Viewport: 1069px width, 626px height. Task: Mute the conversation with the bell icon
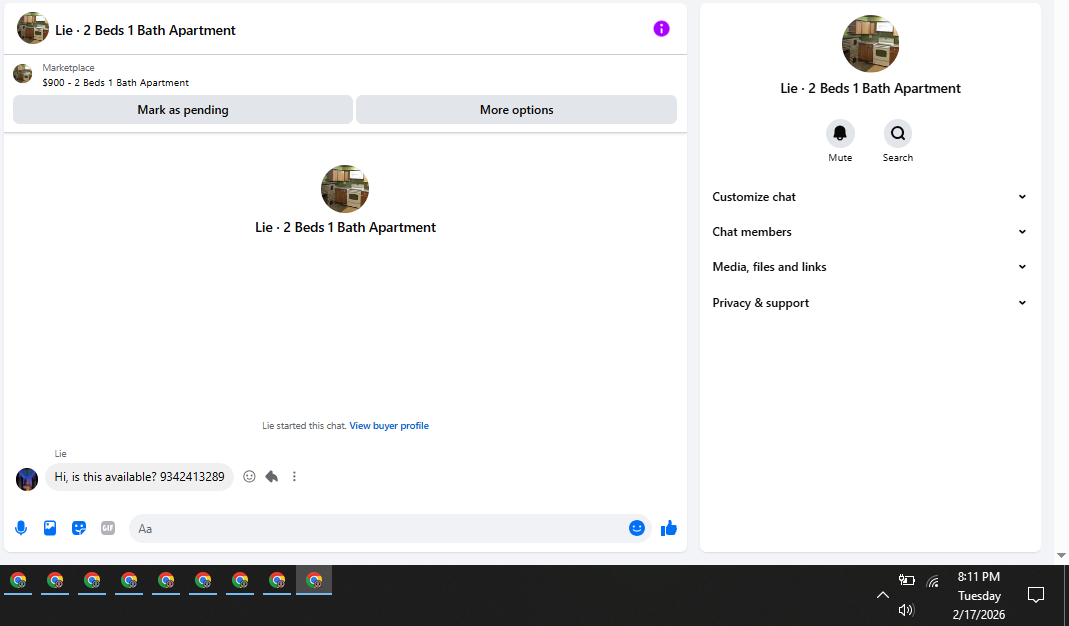(x=840, y=133)
